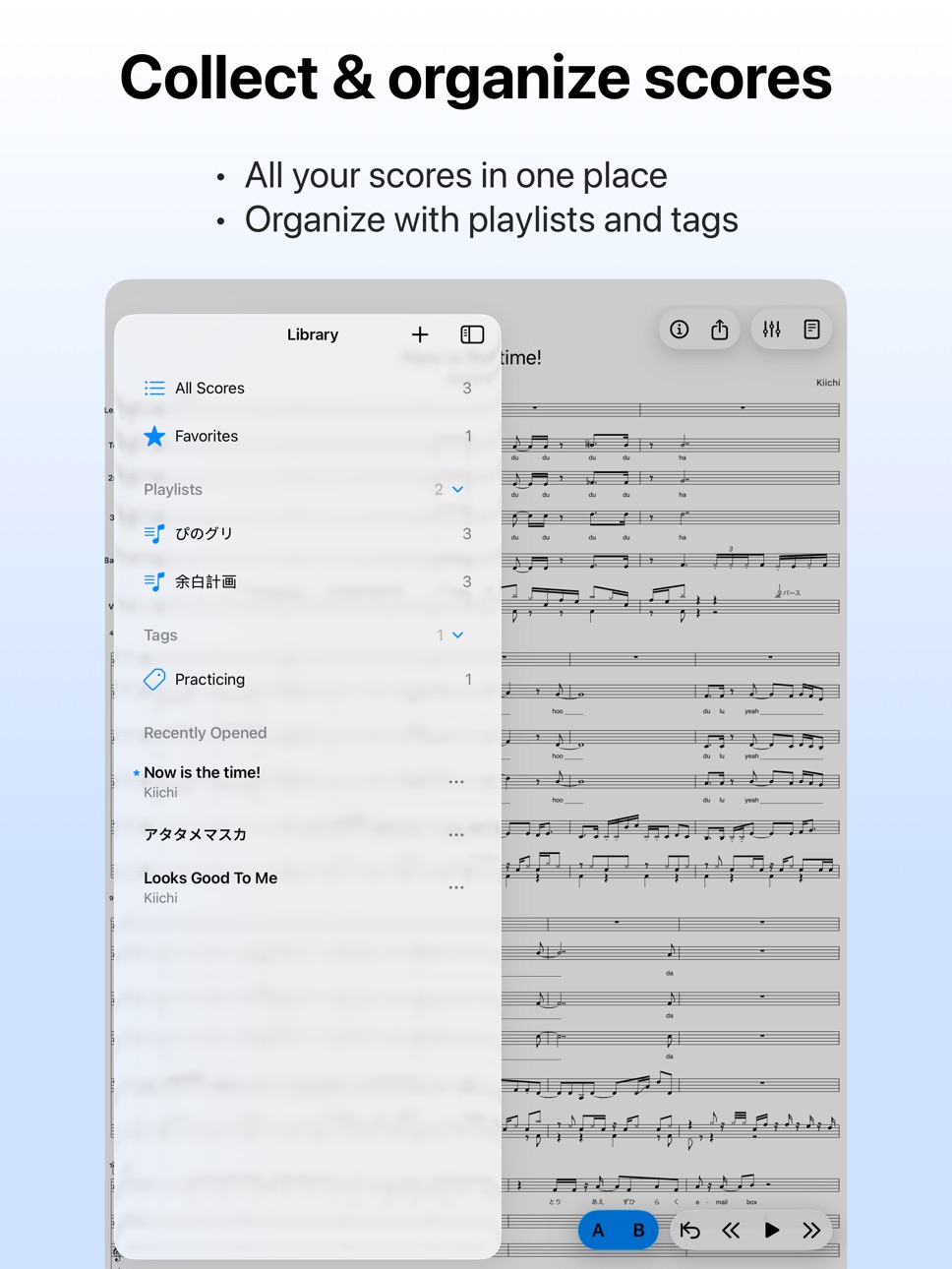Click the Practicing tag icon

[x=154, y=679]
